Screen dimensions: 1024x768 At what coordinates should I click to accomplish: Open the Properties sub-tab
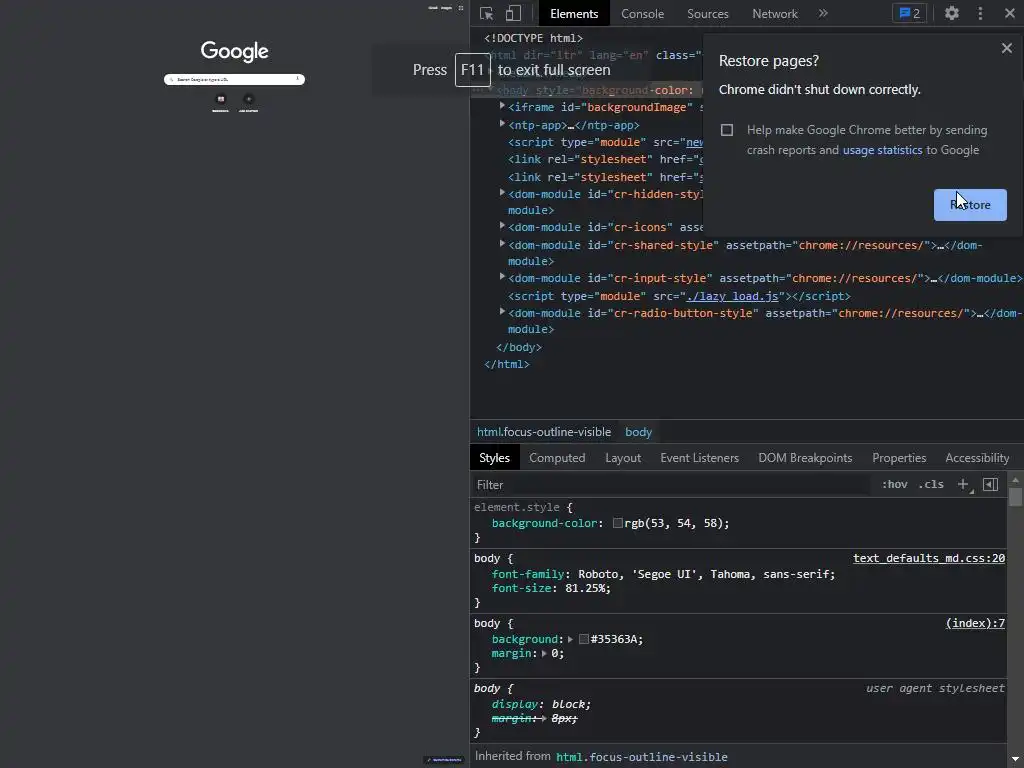[x=899, y=458]
